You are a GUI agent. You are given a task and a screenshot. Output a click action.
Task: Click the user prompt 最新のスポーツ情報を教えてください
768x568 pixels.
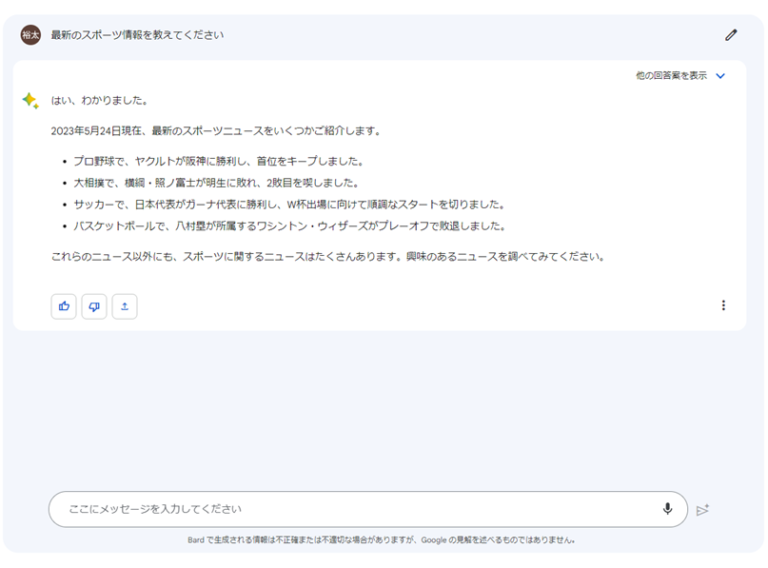click(138, 35)
